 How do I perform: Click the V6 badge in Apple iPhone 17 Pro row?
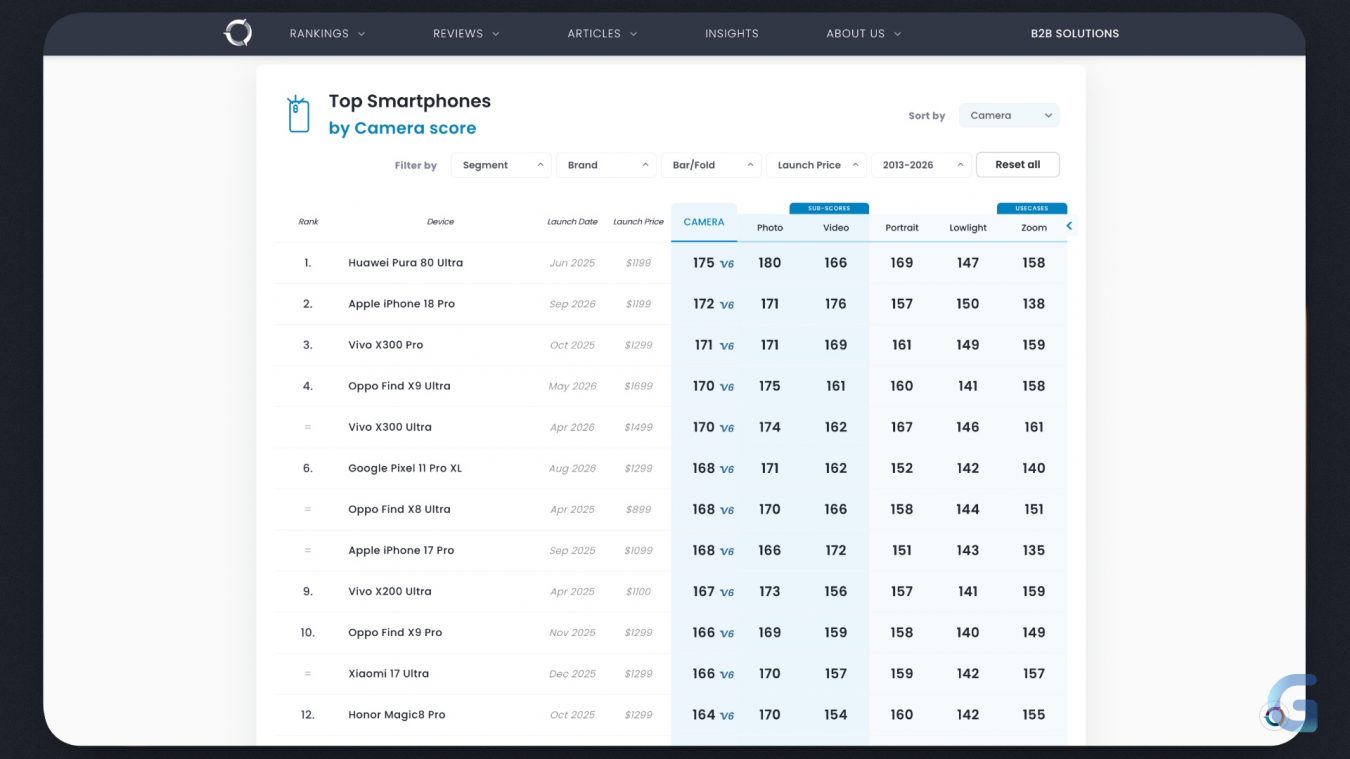click(727, 551)
